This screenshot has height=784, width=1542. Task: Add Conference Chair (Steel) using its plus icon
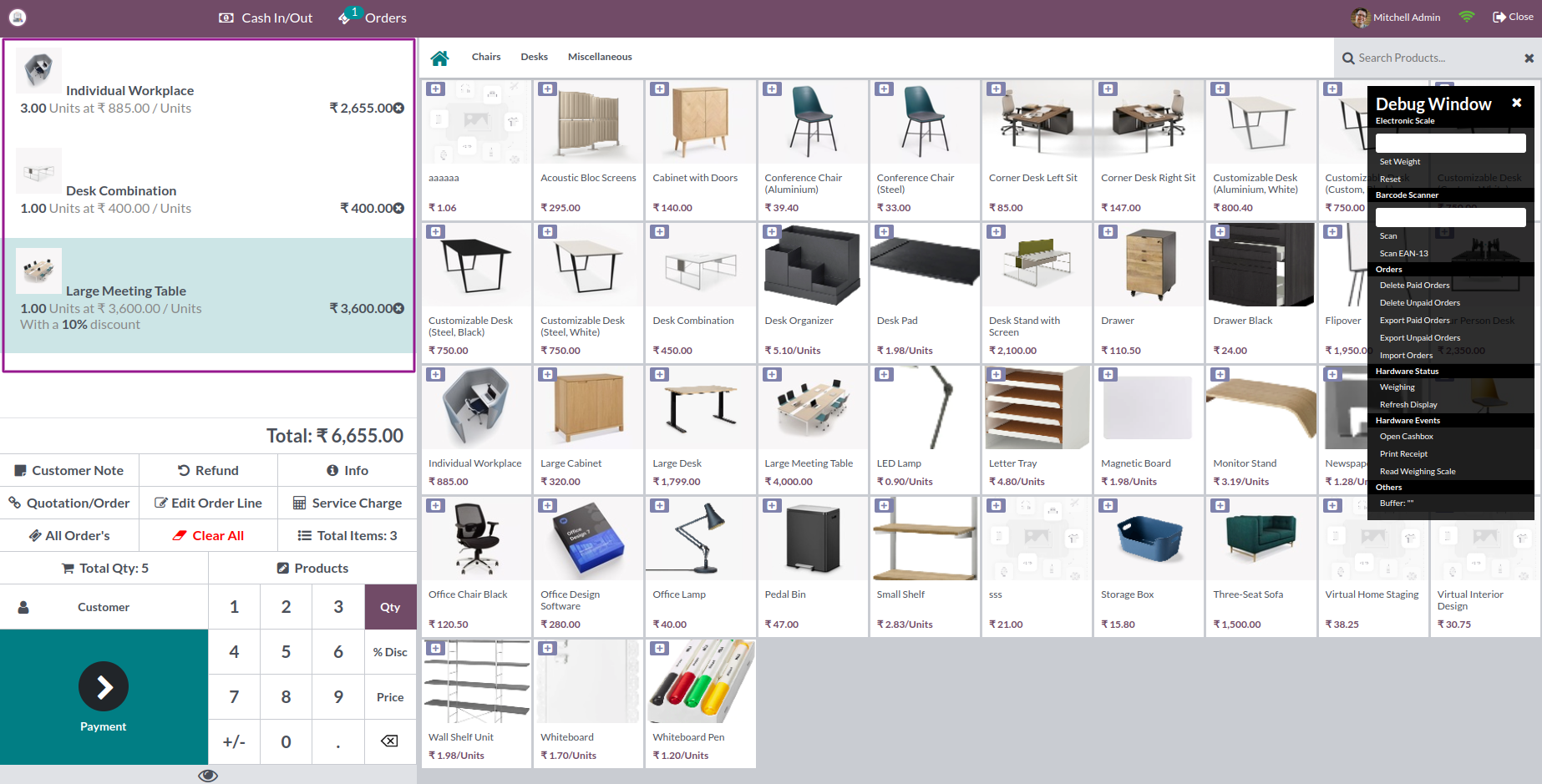point(883,88)
